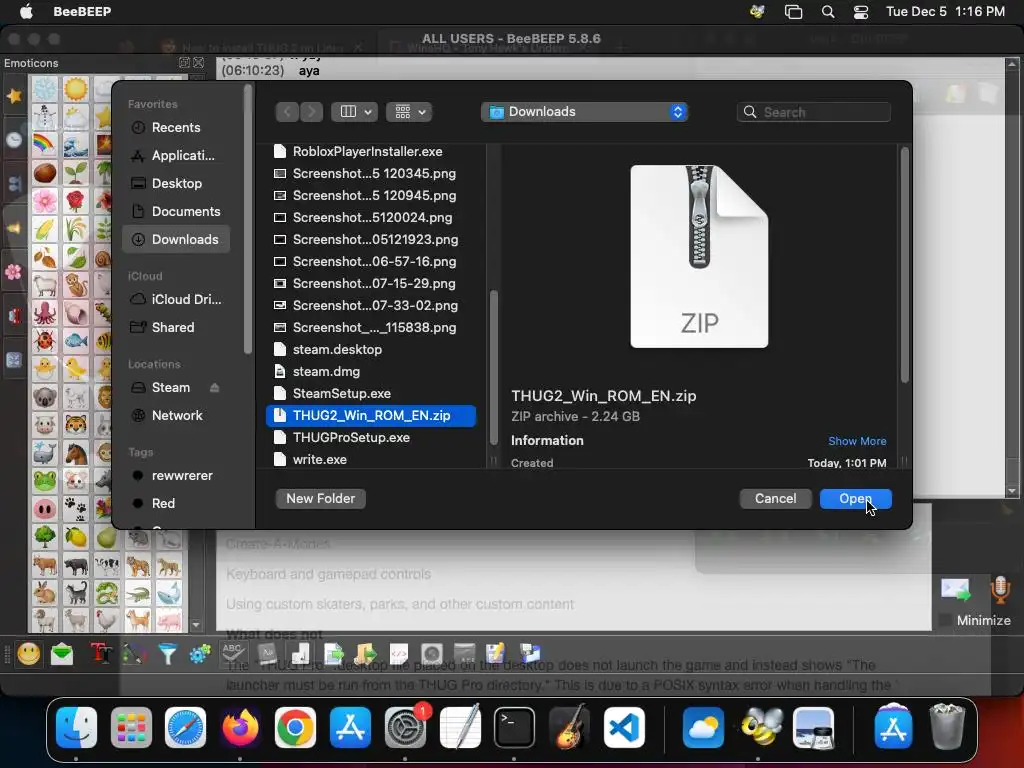Select Applications in the sidebar
The image size is (1024, 768).
pyautogui.click(x=176, y=155)
